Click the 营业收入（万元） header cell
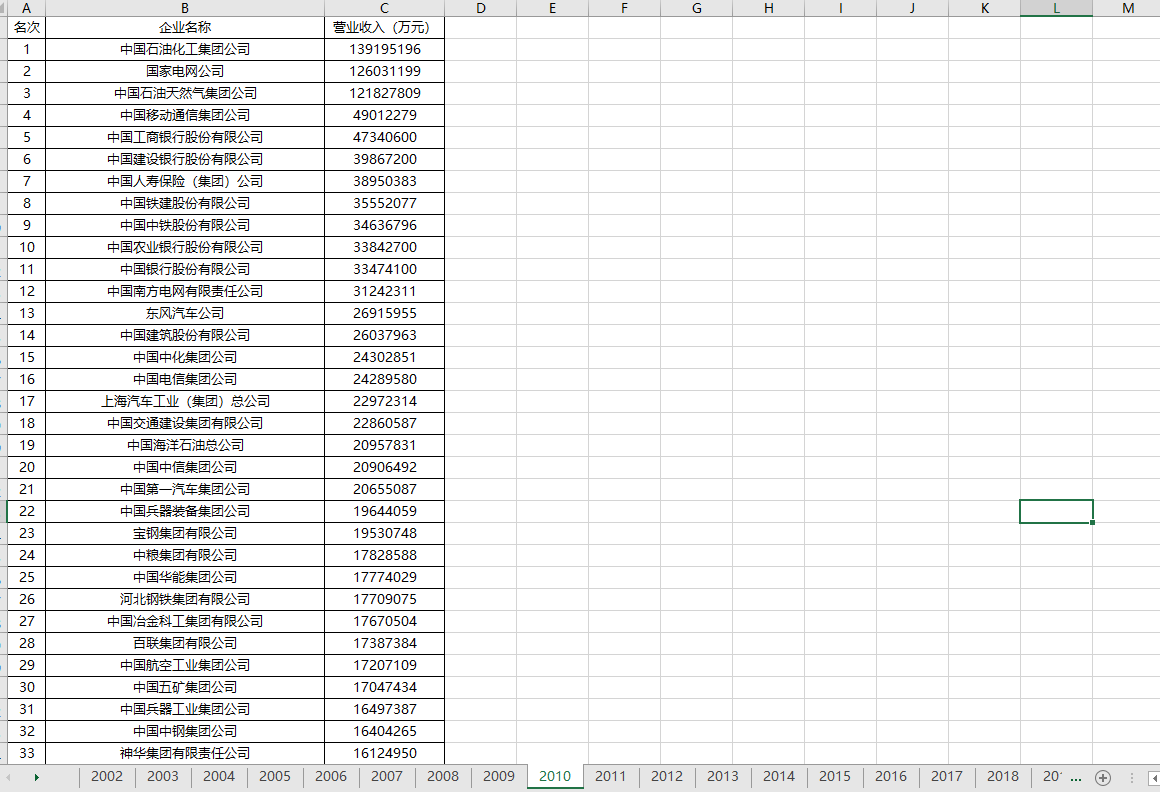Image resolution: width=1160 pixels, height=792 pixels. pyautogui.click(x=385, y=27)
